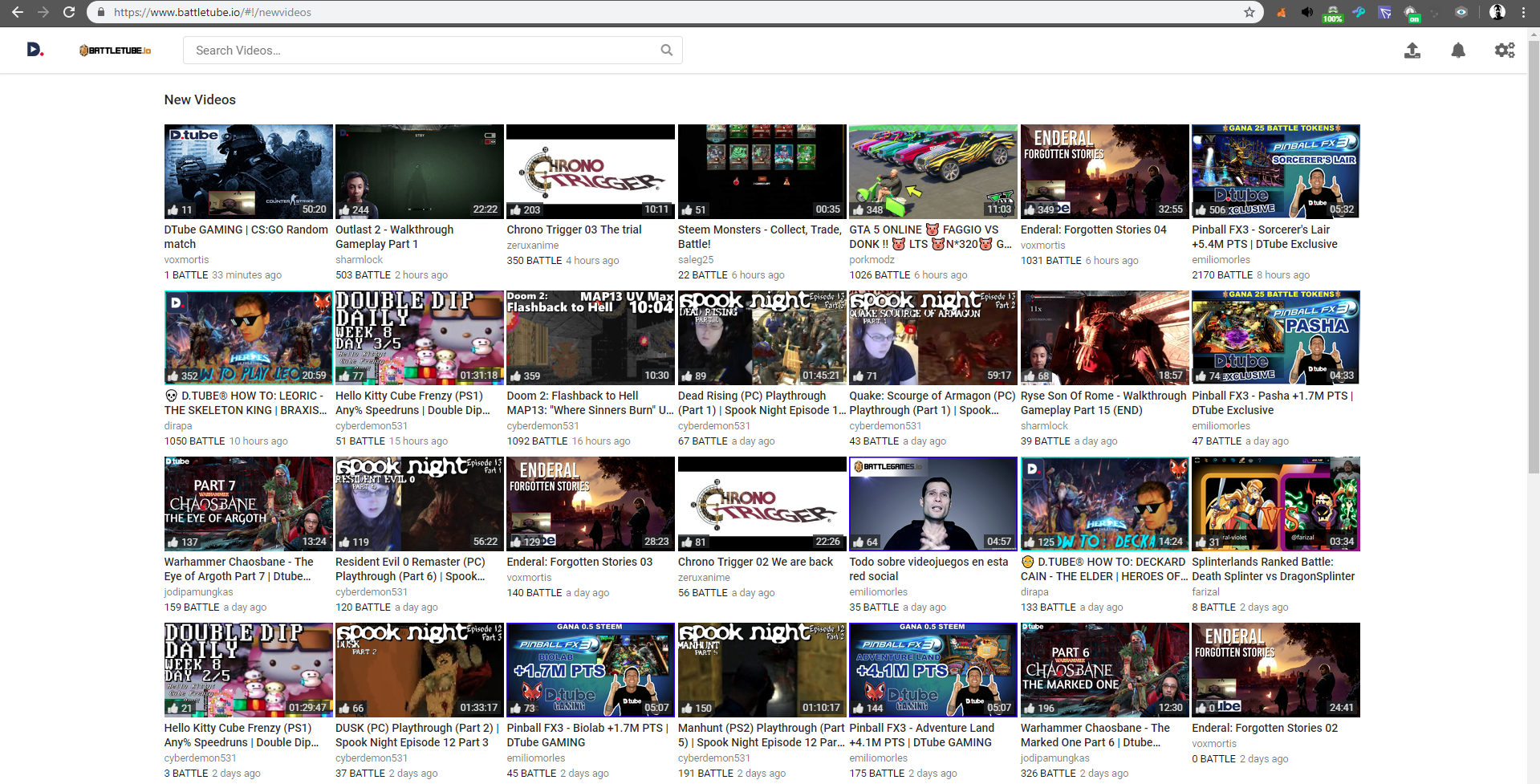The width and height of the screenshot is (1540, 784).
Task: Click the browser address bar URL
Action: (213, 12)
